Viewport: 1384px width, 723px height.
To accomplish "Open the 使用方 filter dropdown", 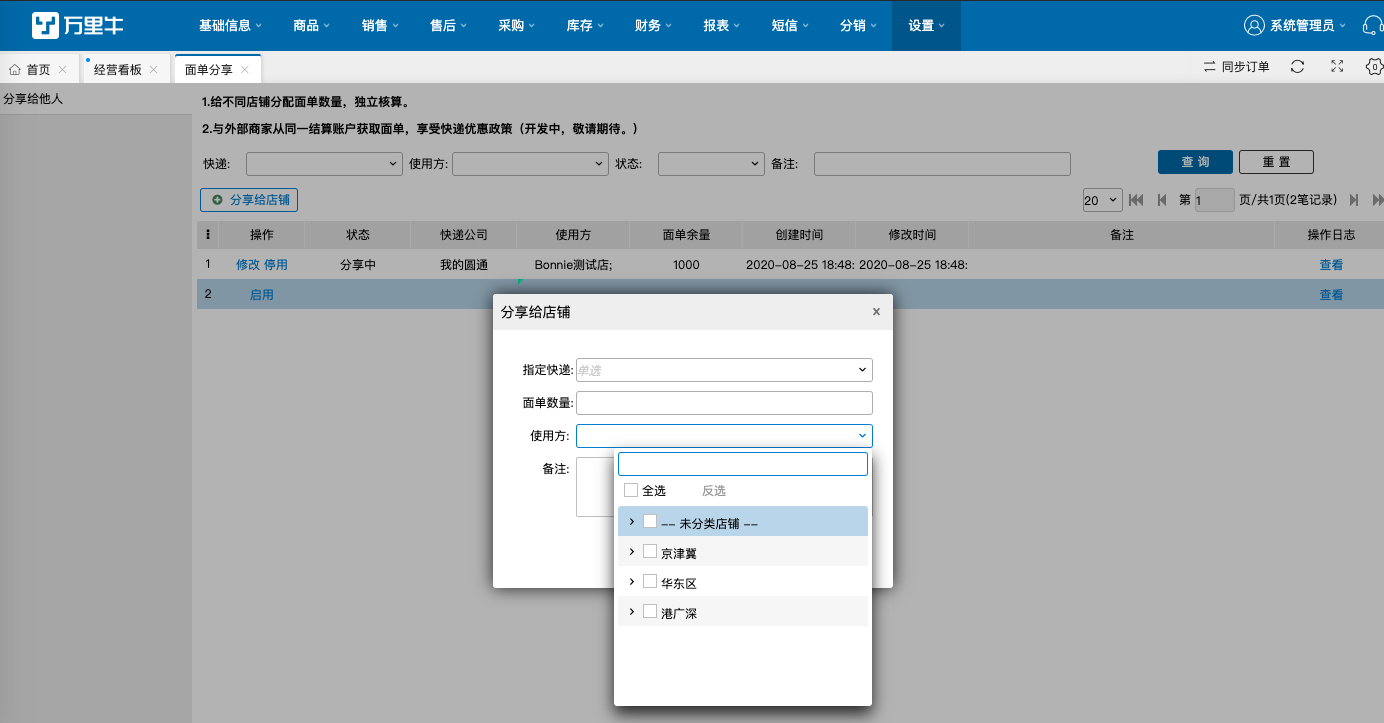I will pyautogui.click(x=530, y=164).
